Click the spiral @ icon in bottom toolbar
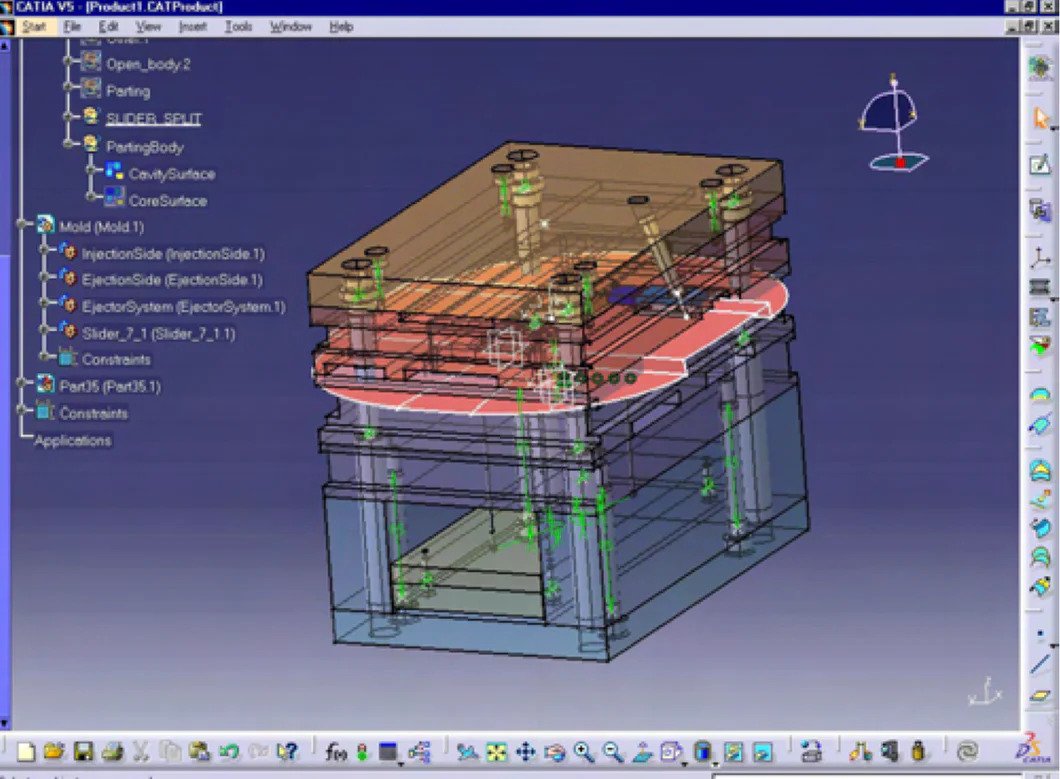The width and height of the screenshot is (1060, 779). pyautogui.click(x=968, y=751)
